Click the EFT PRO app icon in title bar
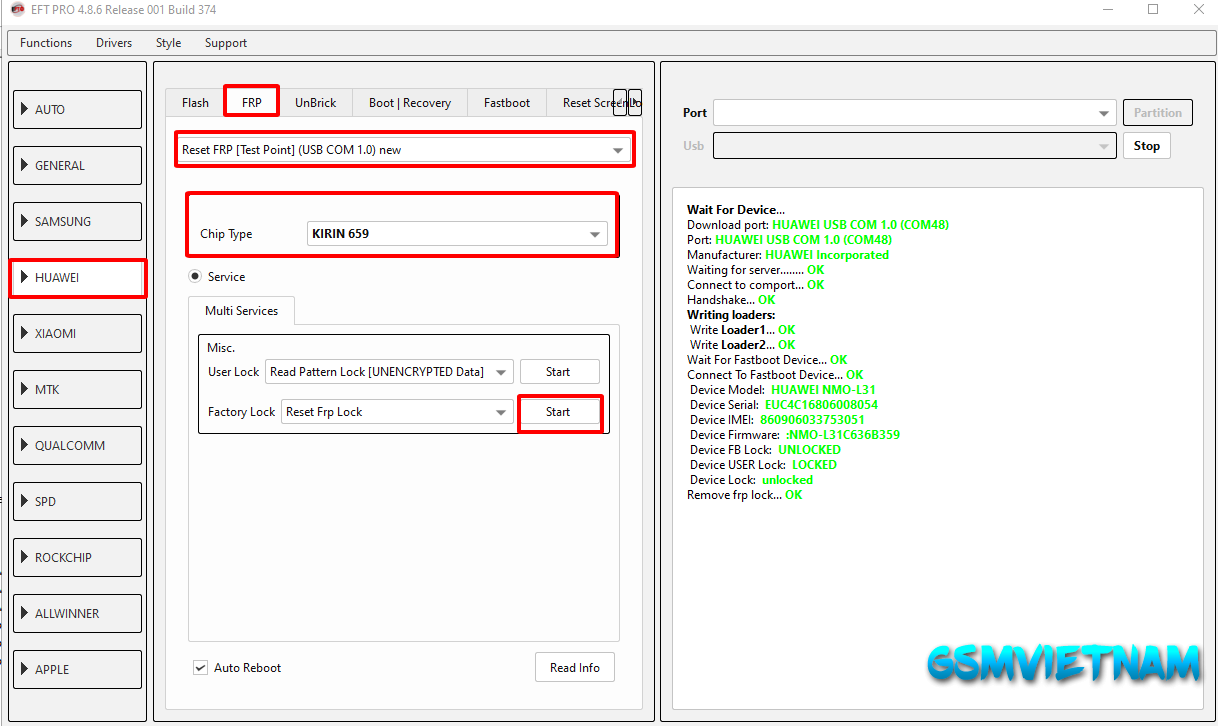Screen dimensions: 1218x726 (x=17, y=10)
